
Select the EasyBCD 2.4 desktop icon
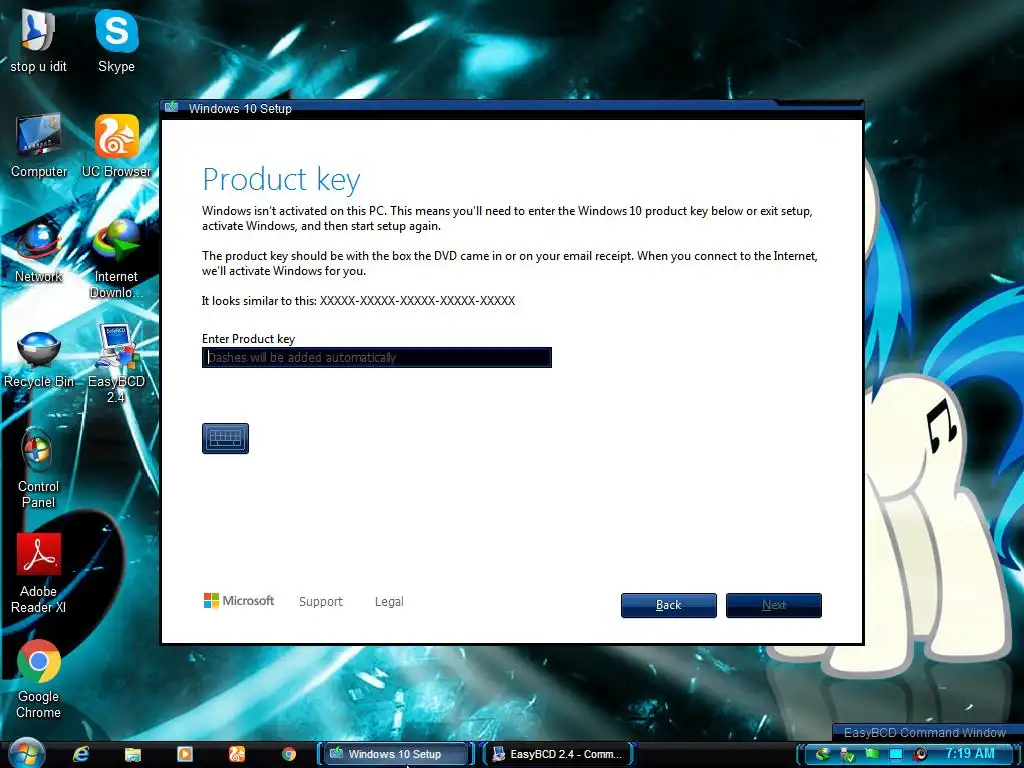click(116, 364)
